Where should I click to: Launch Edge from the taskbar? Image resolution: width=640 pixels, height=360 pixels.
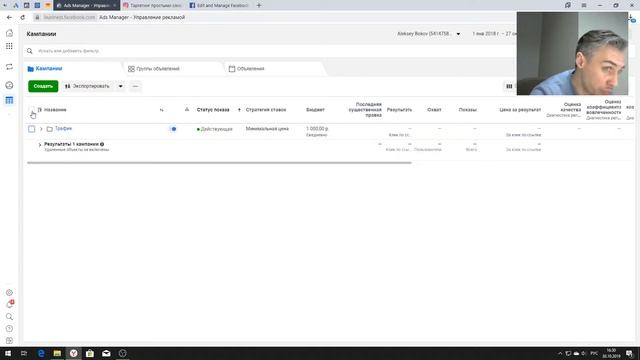(41, 353)
